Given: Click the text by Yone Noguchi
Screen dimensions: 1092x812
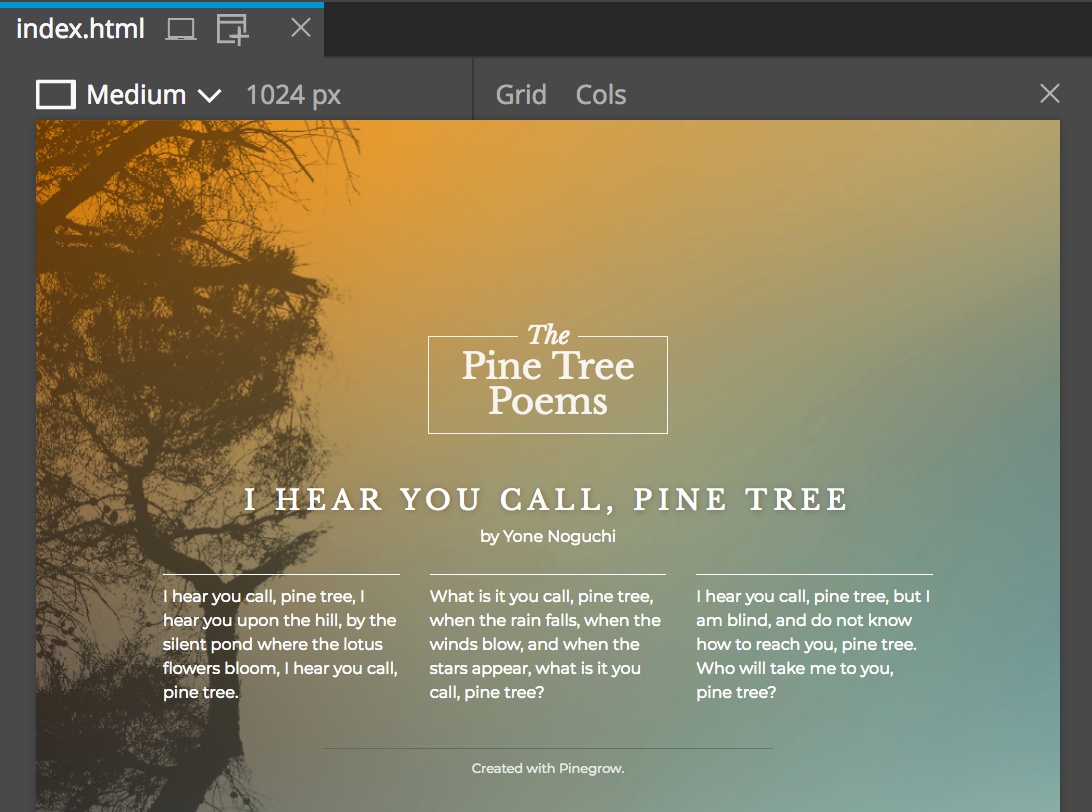Looking at the screenshot, I should coord(548,536).
